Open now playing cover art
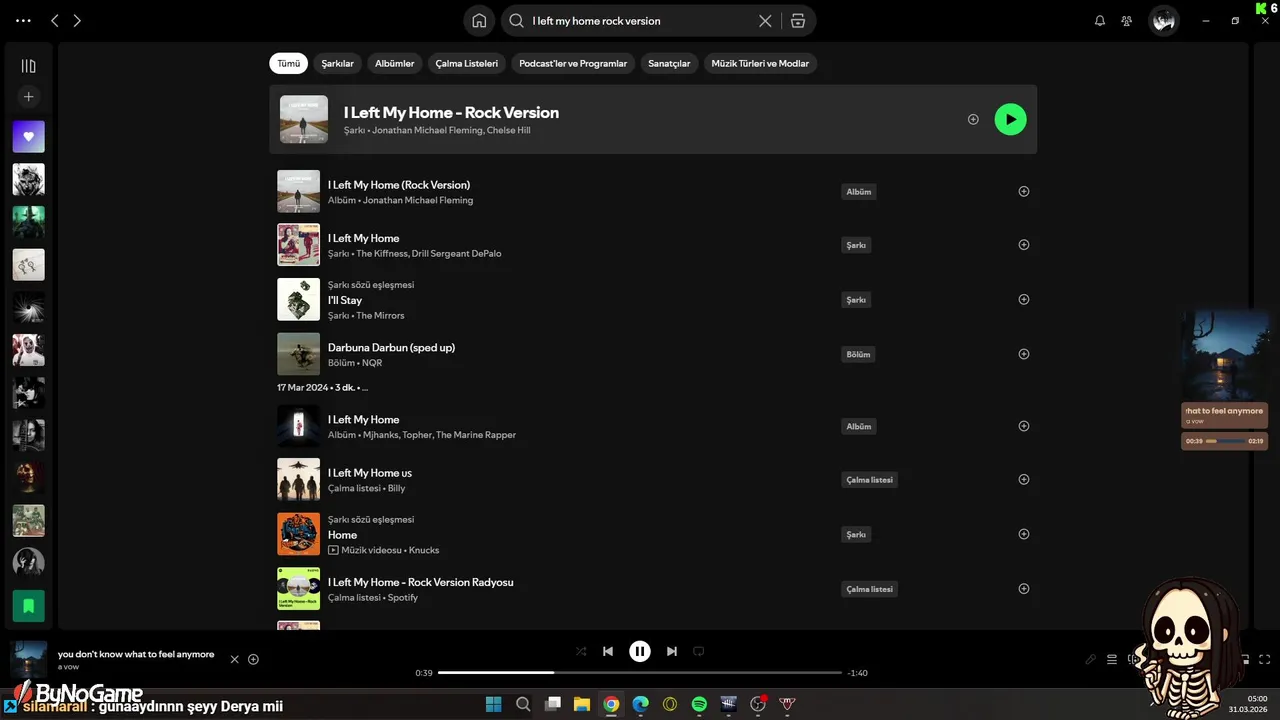 29,660
